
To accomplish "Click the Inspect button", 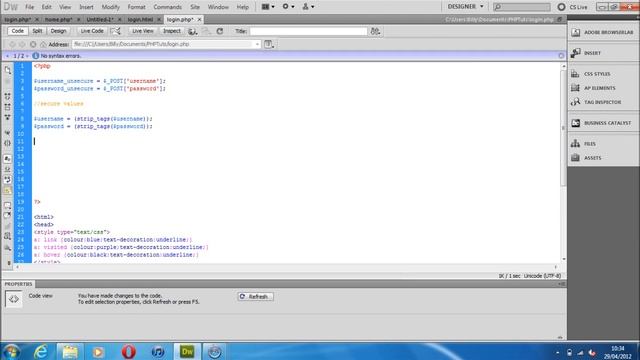I will pyautogui.click(x=171, y=31).
